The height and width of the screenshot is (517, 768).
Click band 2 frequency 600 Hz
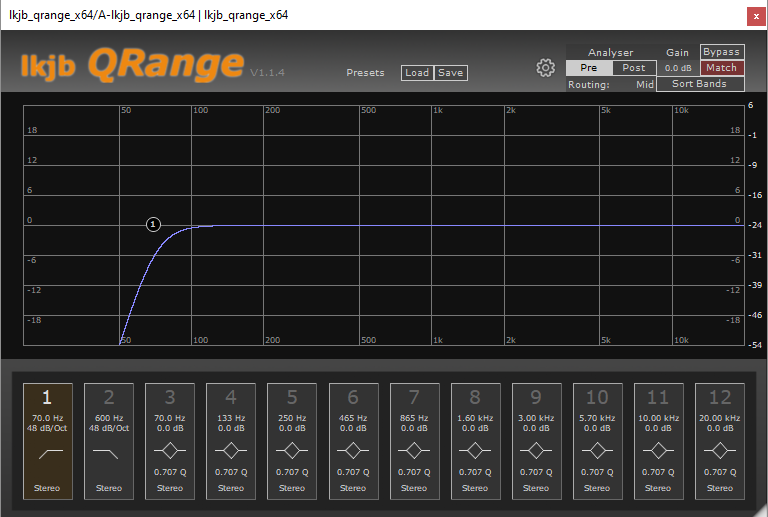(109, 418)
